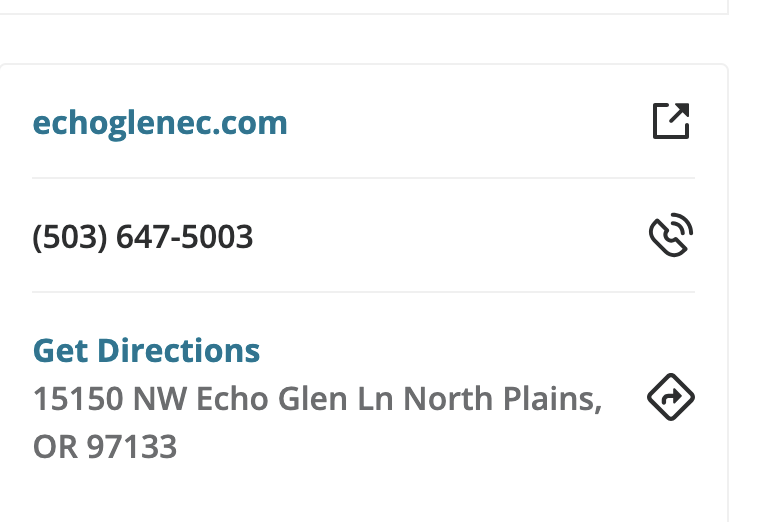The image size is (774, 522).
Task: Click the Get Directions link
Action: [146, 351]
